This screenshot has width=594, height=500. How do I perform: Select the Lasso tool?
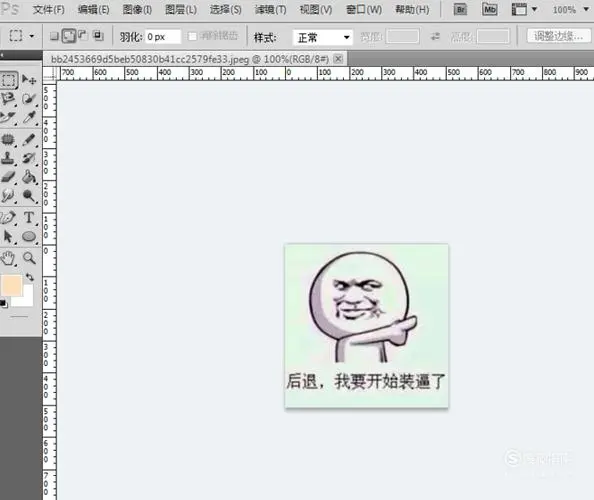8,99
